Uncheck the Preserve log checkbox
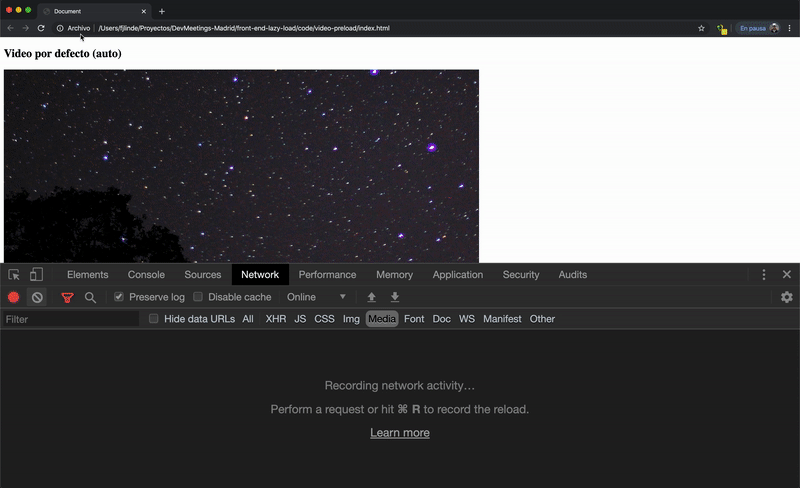The image size is (800, 488). pos(119,297)
